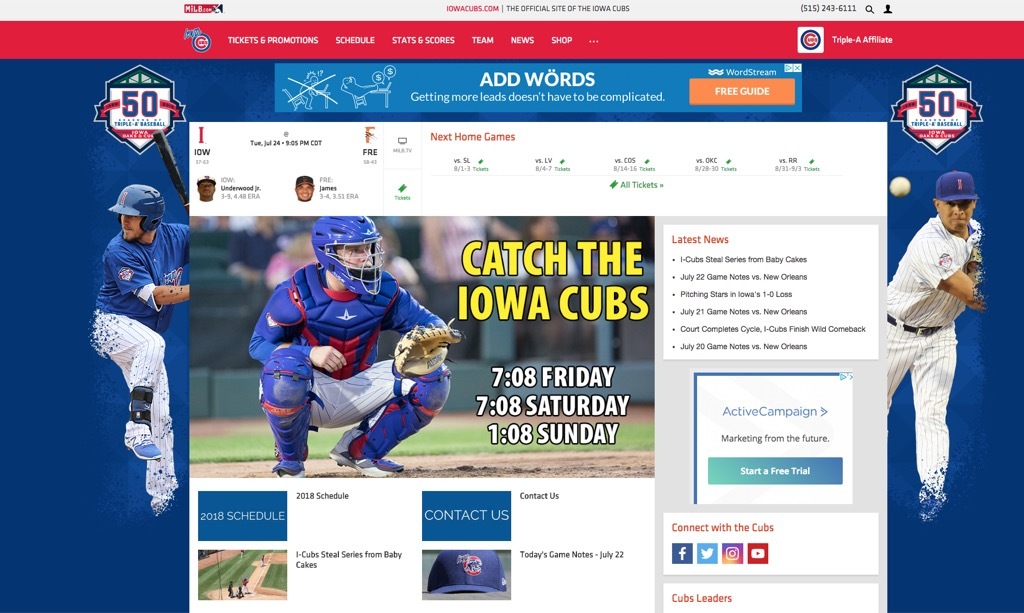Click the YouTube icon
The height and width of the screenshot is (613, 1024).
[x=758, y=552]
